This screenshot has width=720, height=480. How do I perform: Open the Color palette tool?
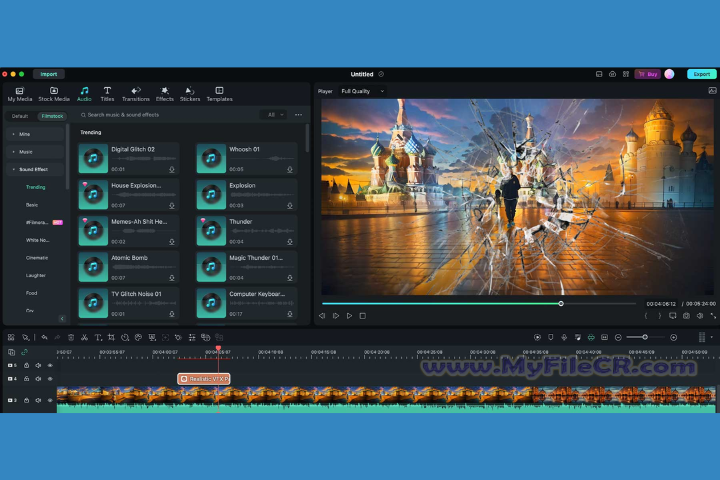tap(138, 338)
